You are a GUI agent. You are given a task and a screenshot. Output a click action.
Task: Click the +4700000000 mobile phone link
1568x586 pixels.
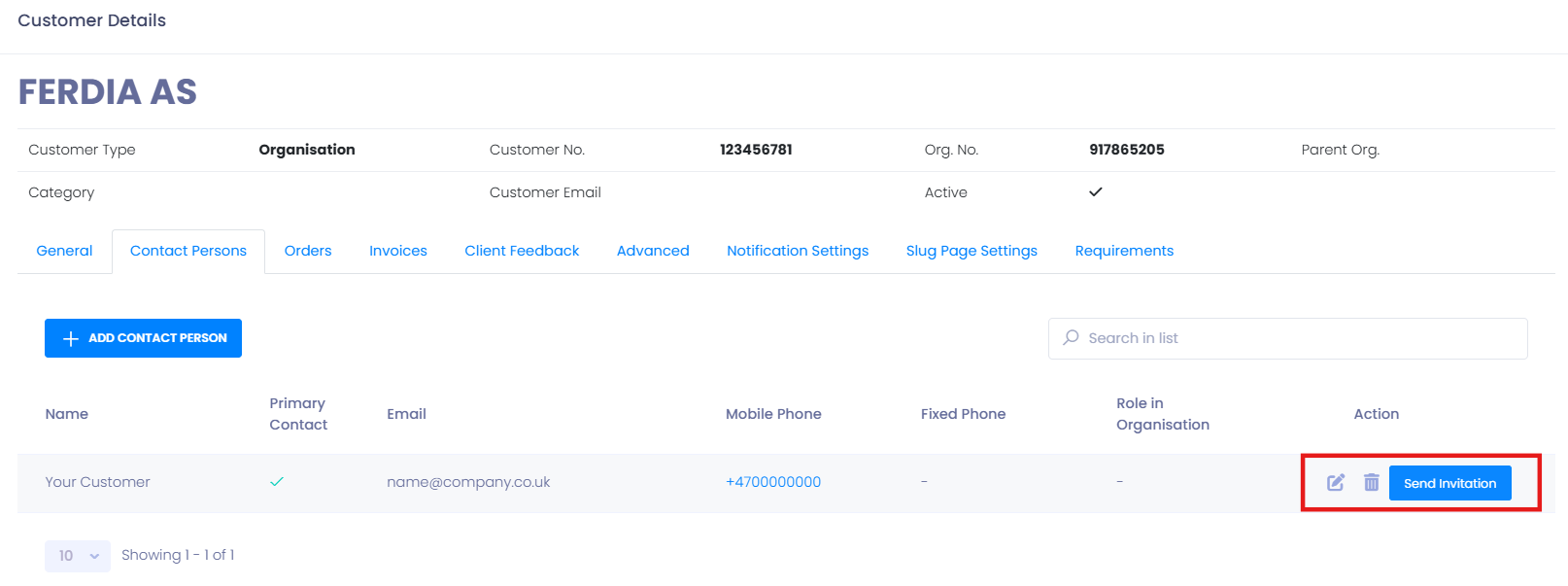point(773,482)
